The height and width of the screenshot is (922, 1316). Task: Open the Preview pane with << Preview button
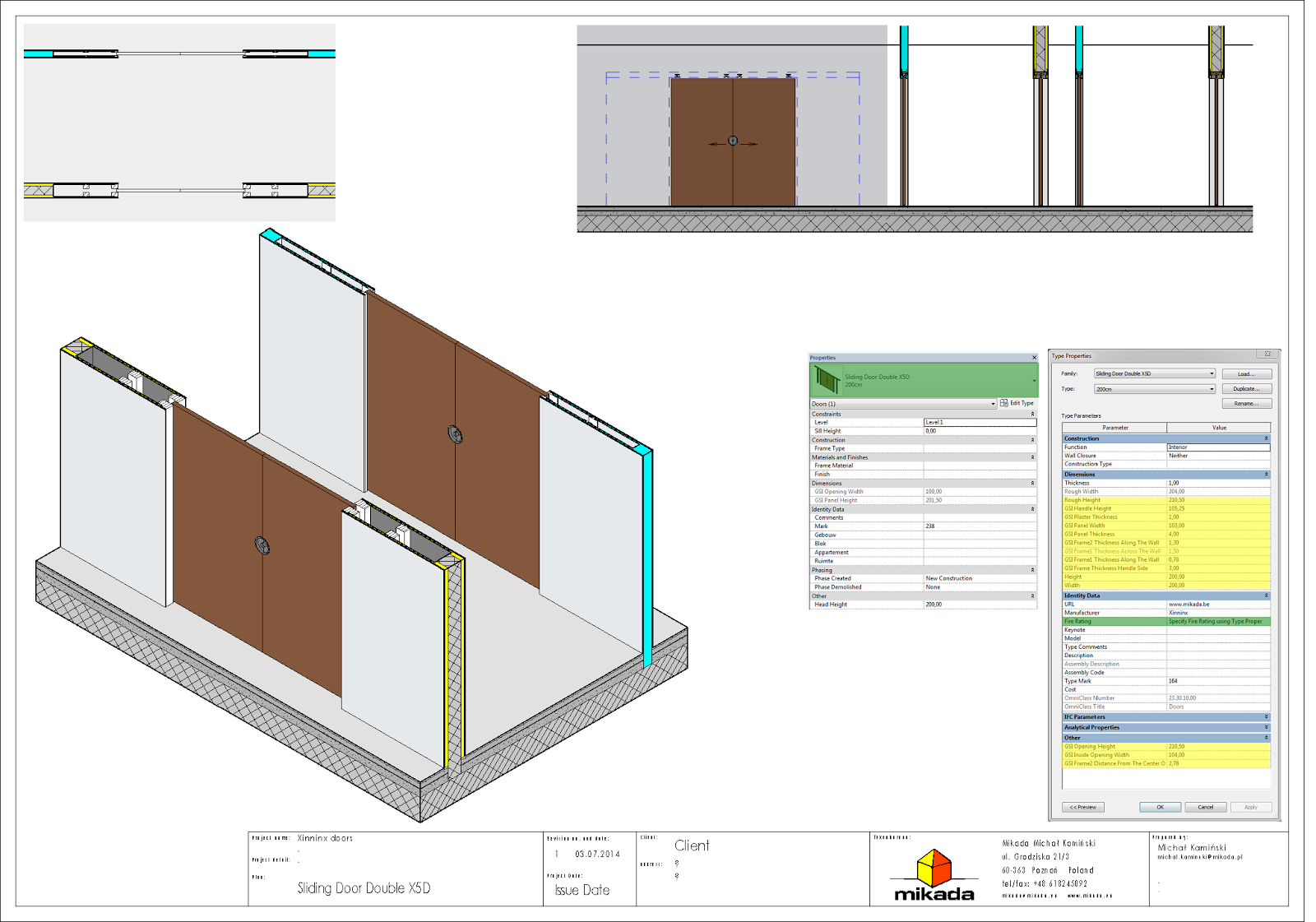pyautogui.click(x=1082, y=807)
